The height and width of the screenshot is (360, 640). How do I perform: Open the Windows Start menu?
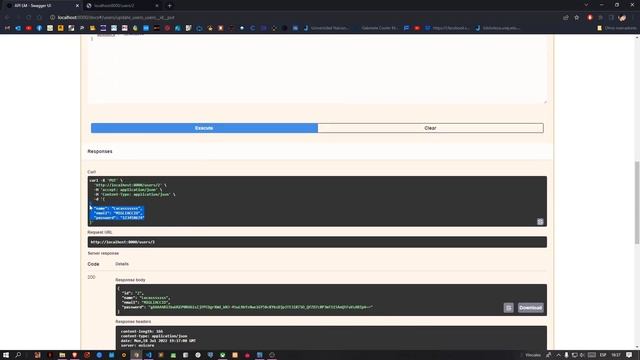[6, 355]
